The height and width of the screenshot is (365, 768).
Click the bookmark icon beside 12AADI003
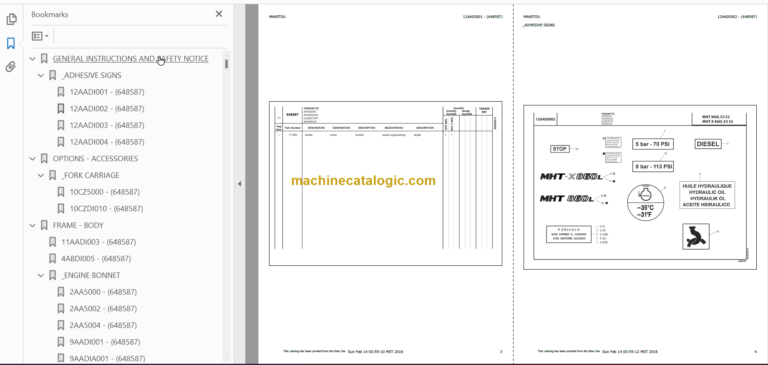point(61,125)
